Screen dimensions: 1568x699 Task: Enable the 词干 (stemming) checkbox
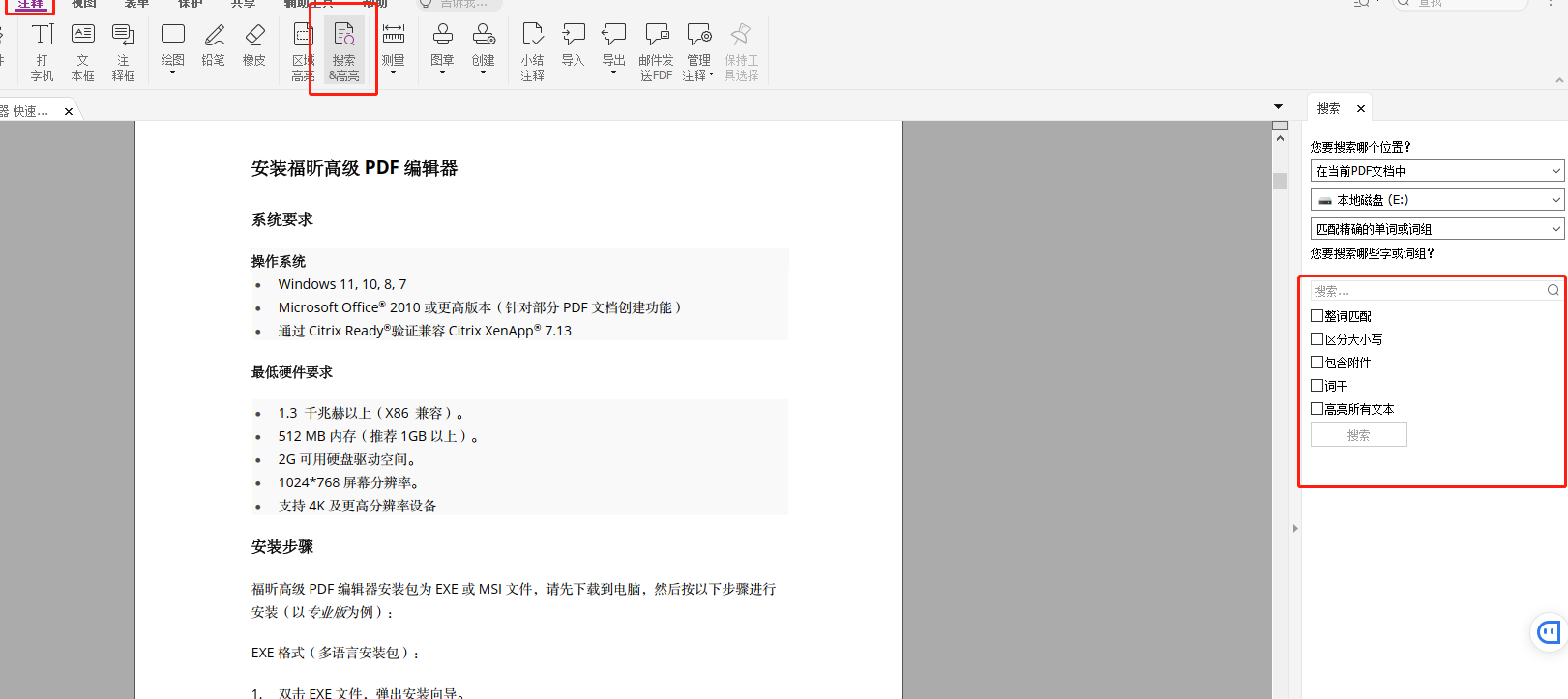pos(1317,385)
